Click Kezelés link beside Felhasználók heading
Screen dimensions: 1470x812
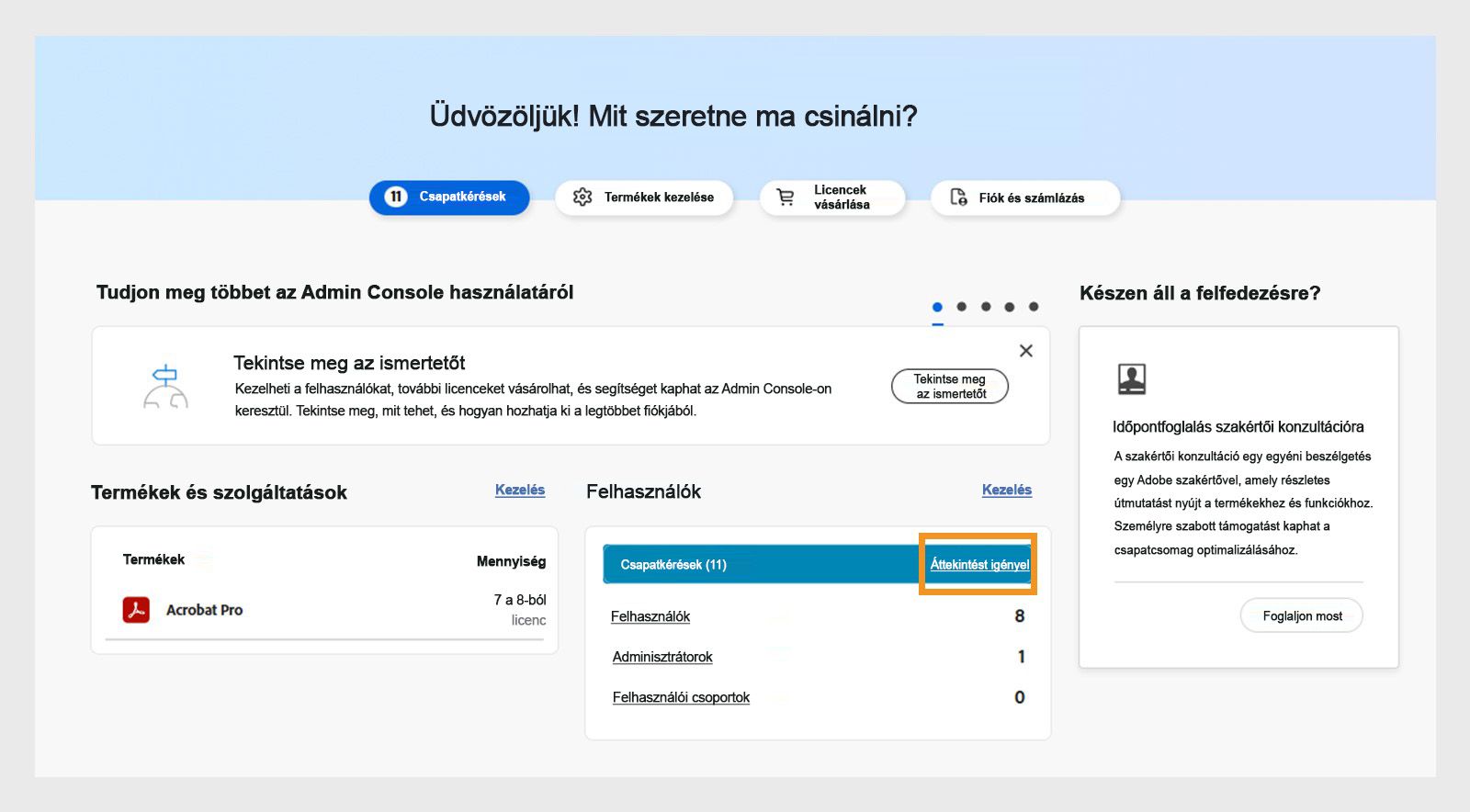[x=1007, y=490]
